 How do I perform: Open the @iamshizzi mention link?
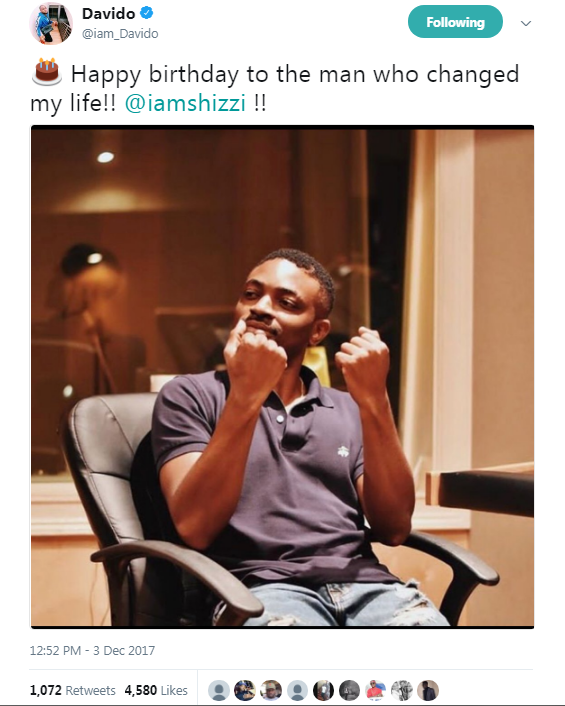185,103
